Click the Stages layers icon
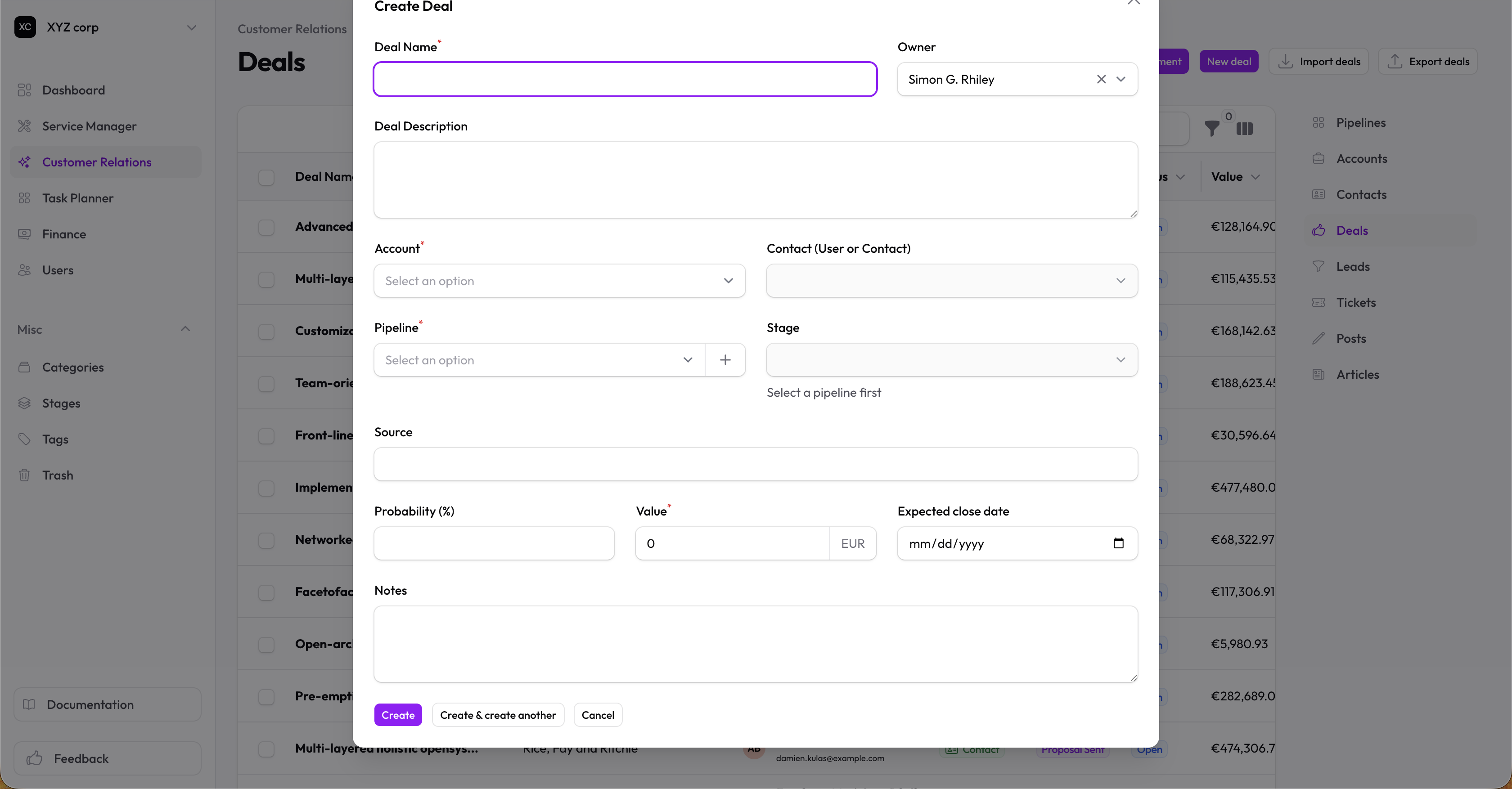The height and width of the screenshot is (789, 1512). tap(24, 403)
